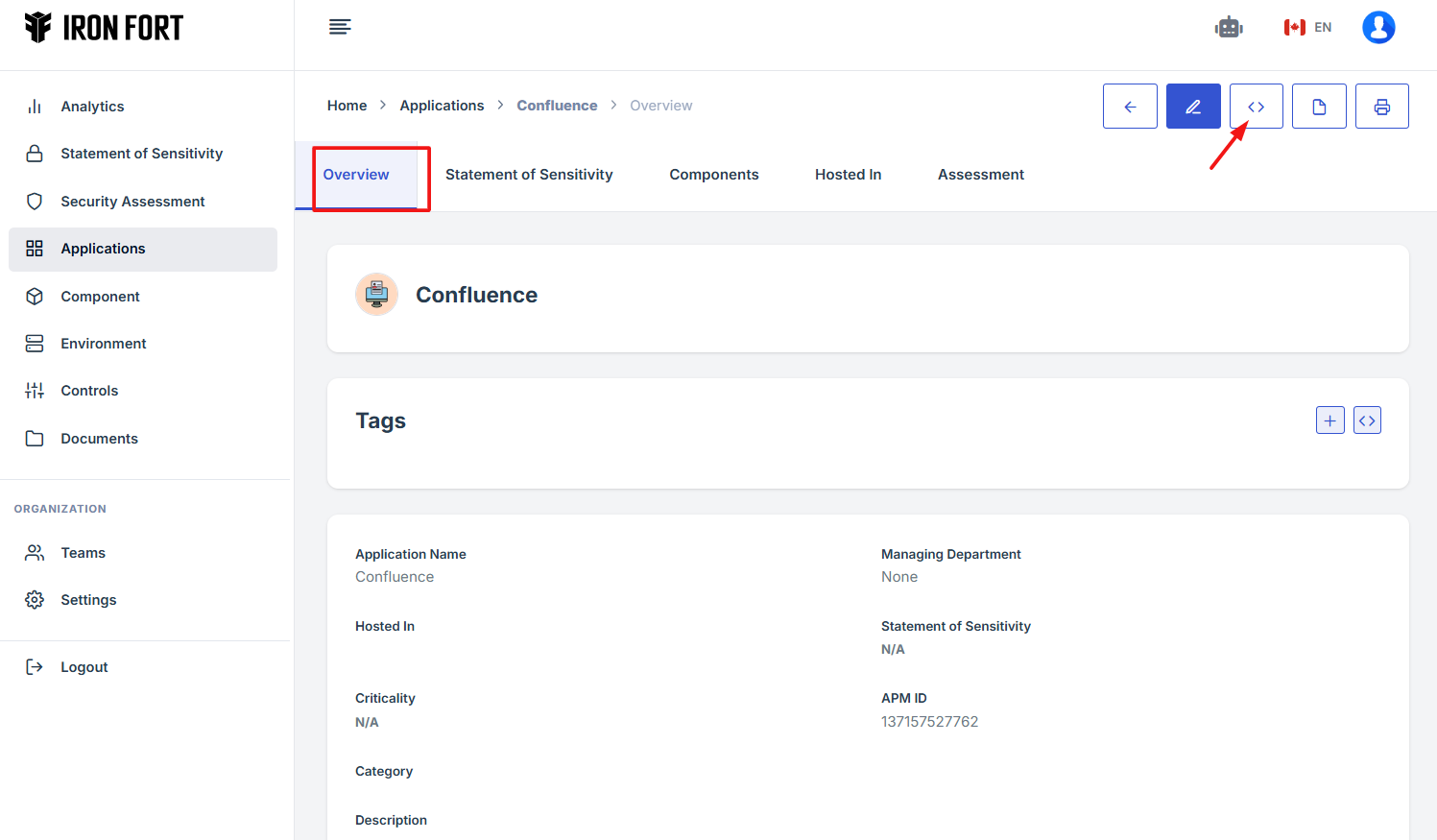Viewport: 1437px width, 840px height.
Task: Select the Statement of Sensitivity tab
Action: point(529,175)
